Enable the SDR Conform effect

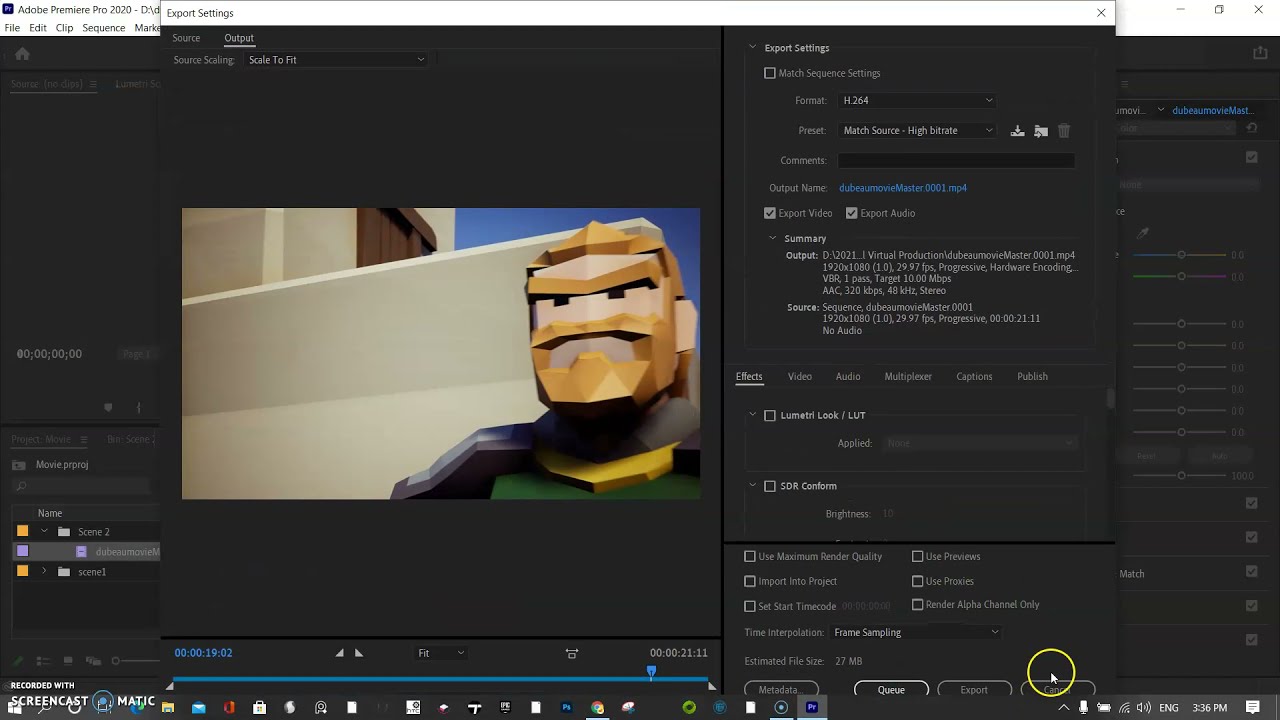(770, 486)
